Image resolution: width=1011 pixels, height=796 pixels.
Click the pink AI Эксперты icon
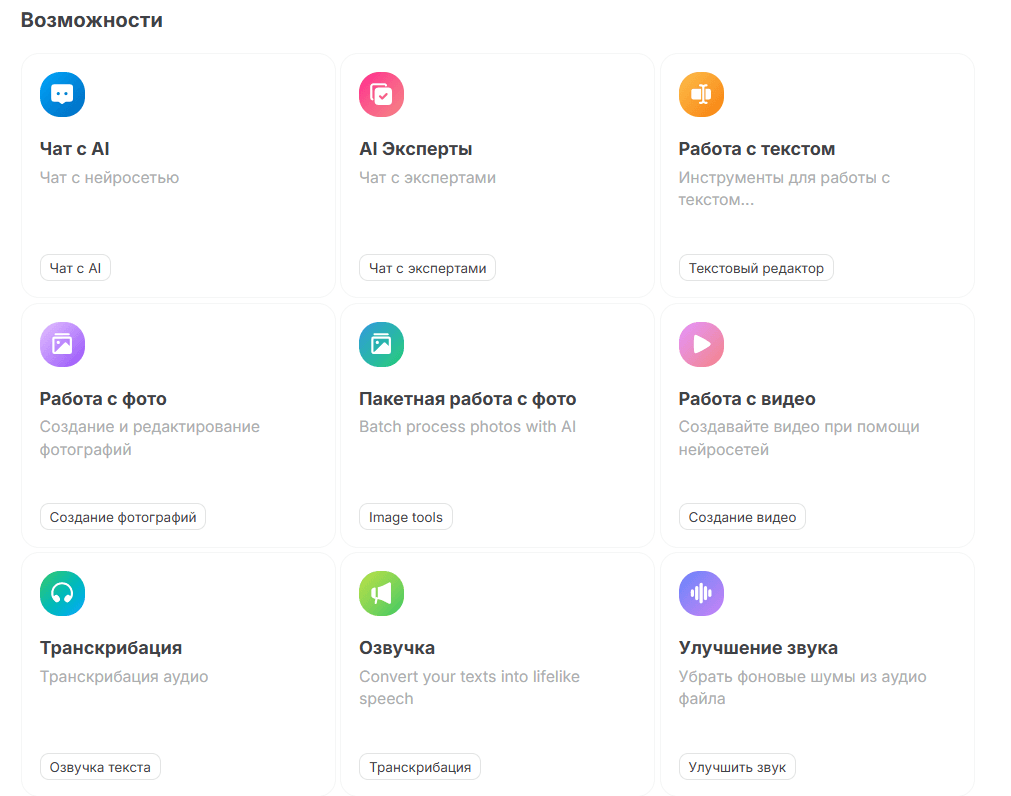tap(381, 95)
